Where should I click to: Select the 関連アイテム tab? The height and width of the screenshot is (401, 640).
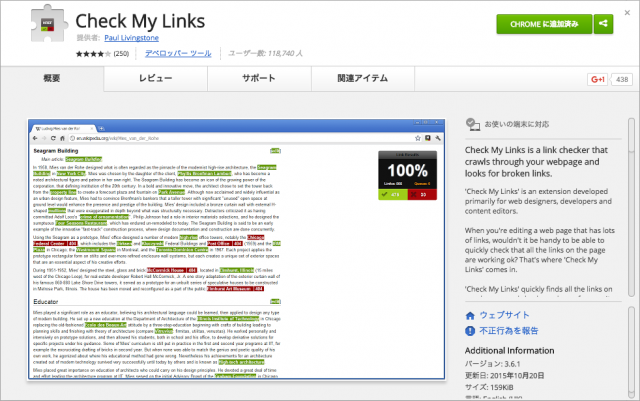click(361, 78)
